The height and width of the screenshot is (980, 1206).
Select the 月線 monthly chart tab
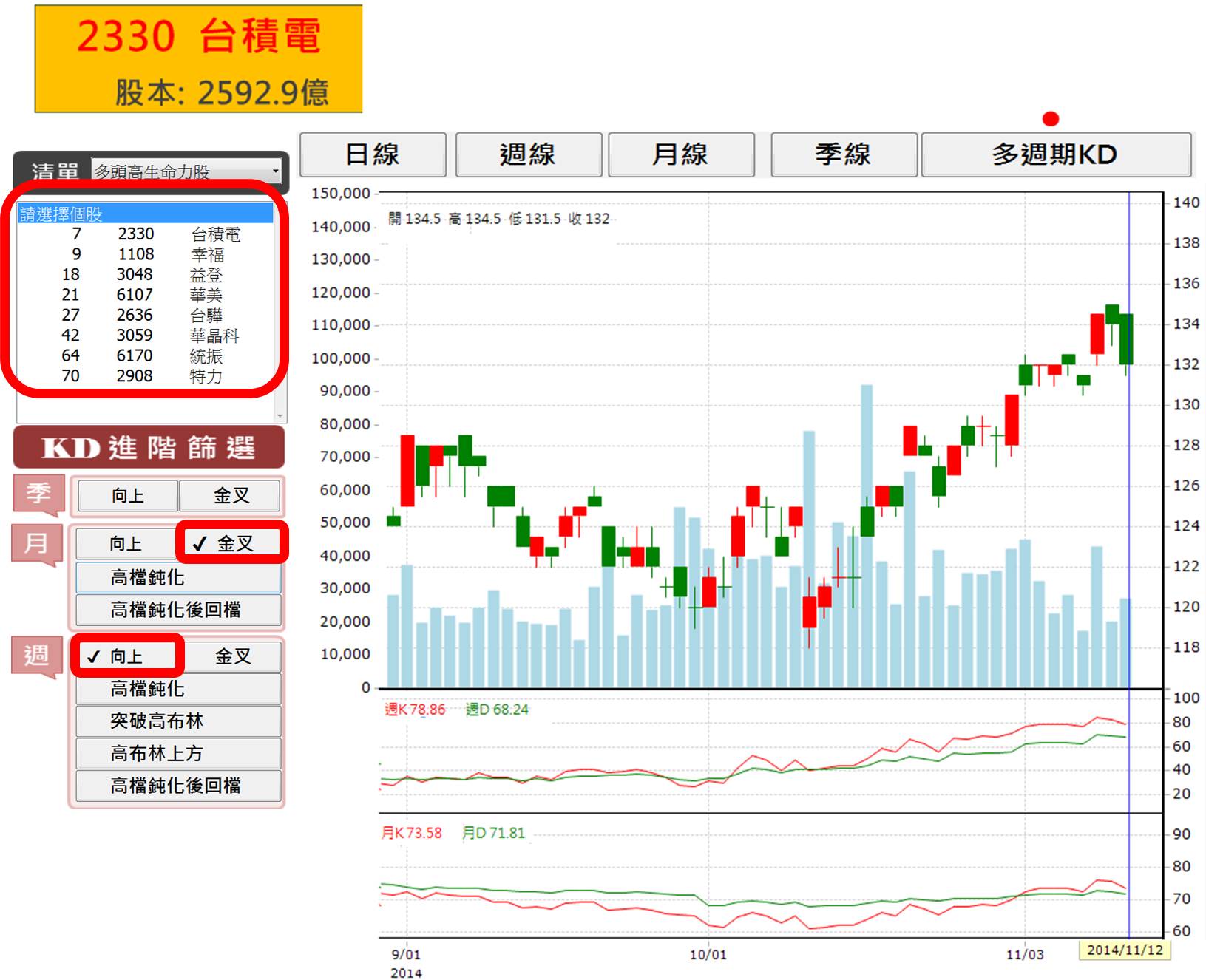coord(680,154)
